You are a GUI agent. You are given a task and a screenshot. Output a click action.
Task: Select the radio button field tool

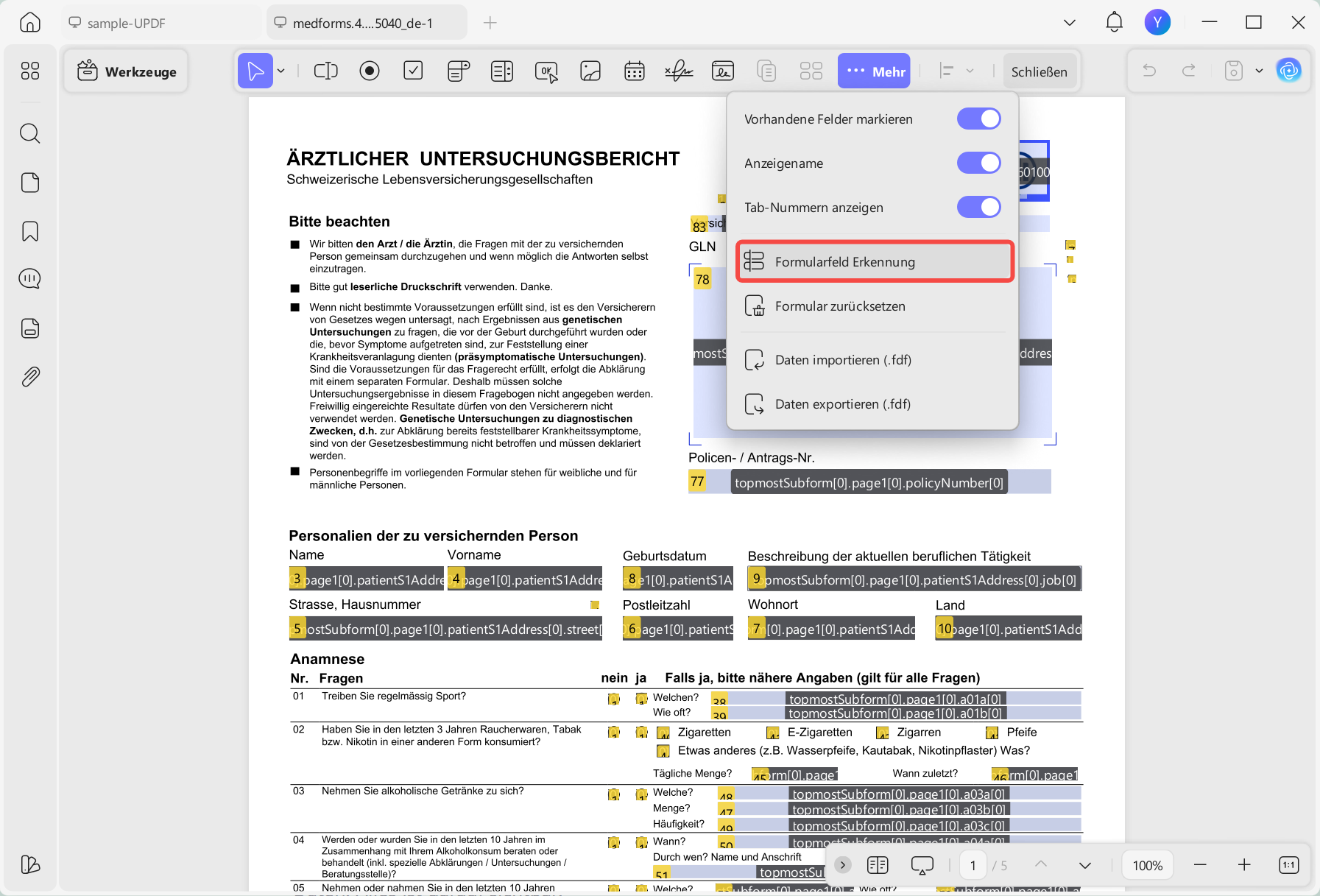(370, 71)
